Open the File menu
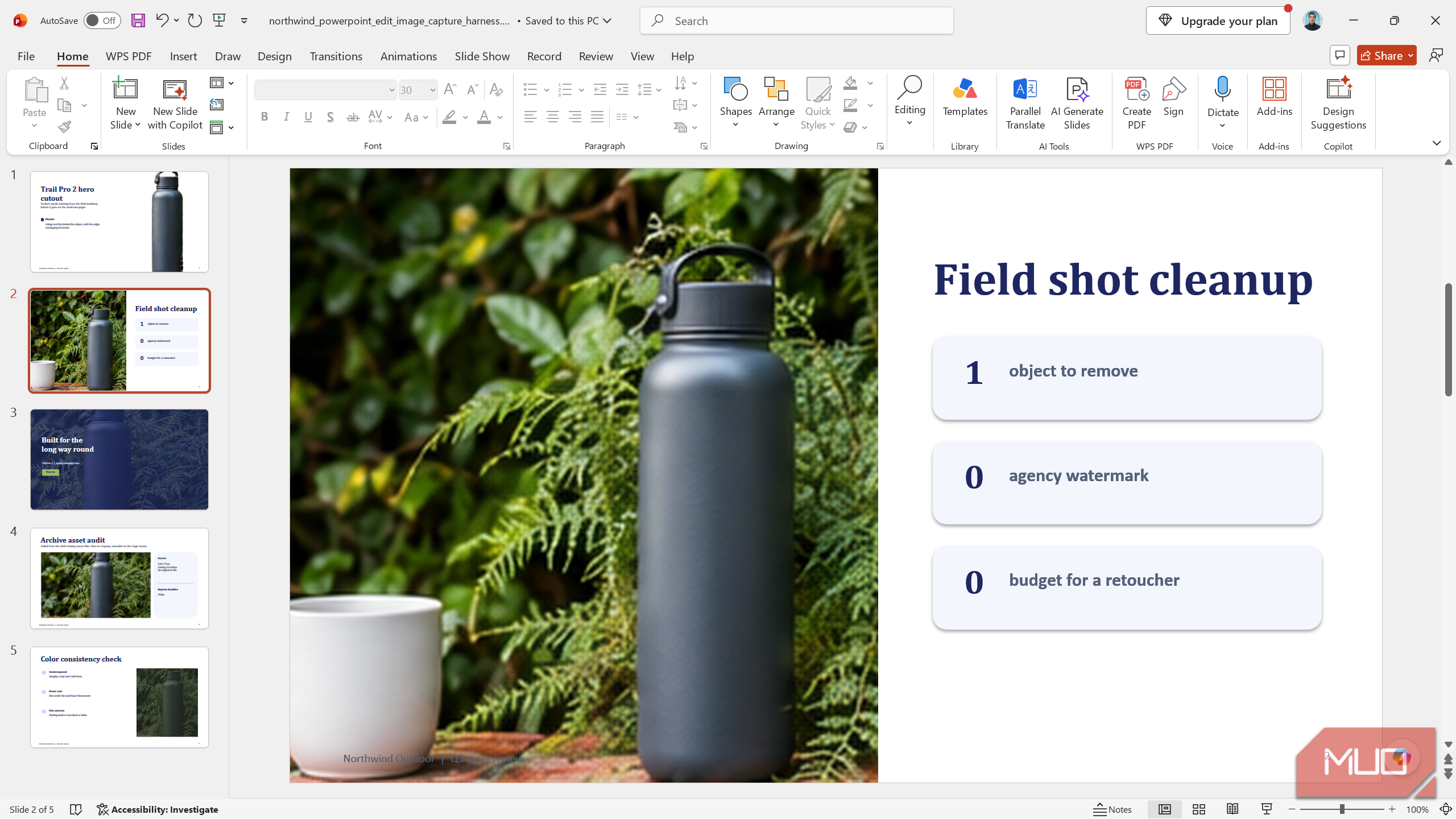This screenshot has height=819, width=1456. click(26, 56)
